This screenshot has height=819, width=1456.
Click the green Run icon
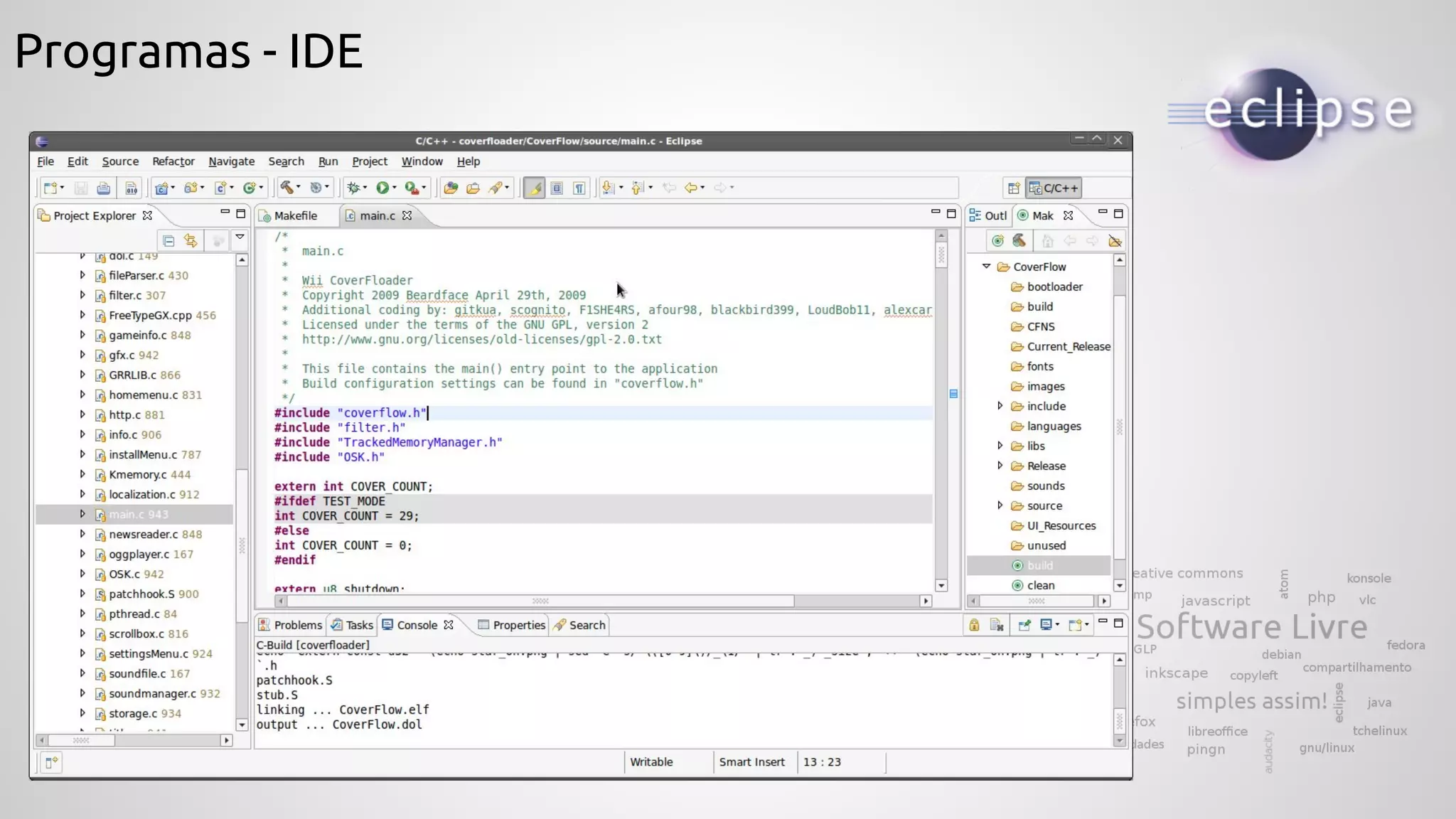(382, 188)
